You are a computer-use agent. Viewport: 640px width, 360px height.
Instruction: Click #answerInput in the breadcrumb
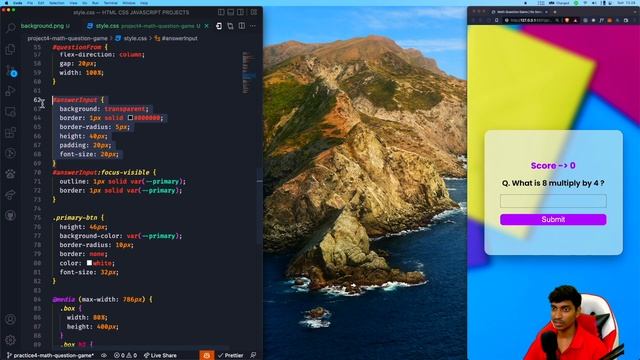coord(180,38)
